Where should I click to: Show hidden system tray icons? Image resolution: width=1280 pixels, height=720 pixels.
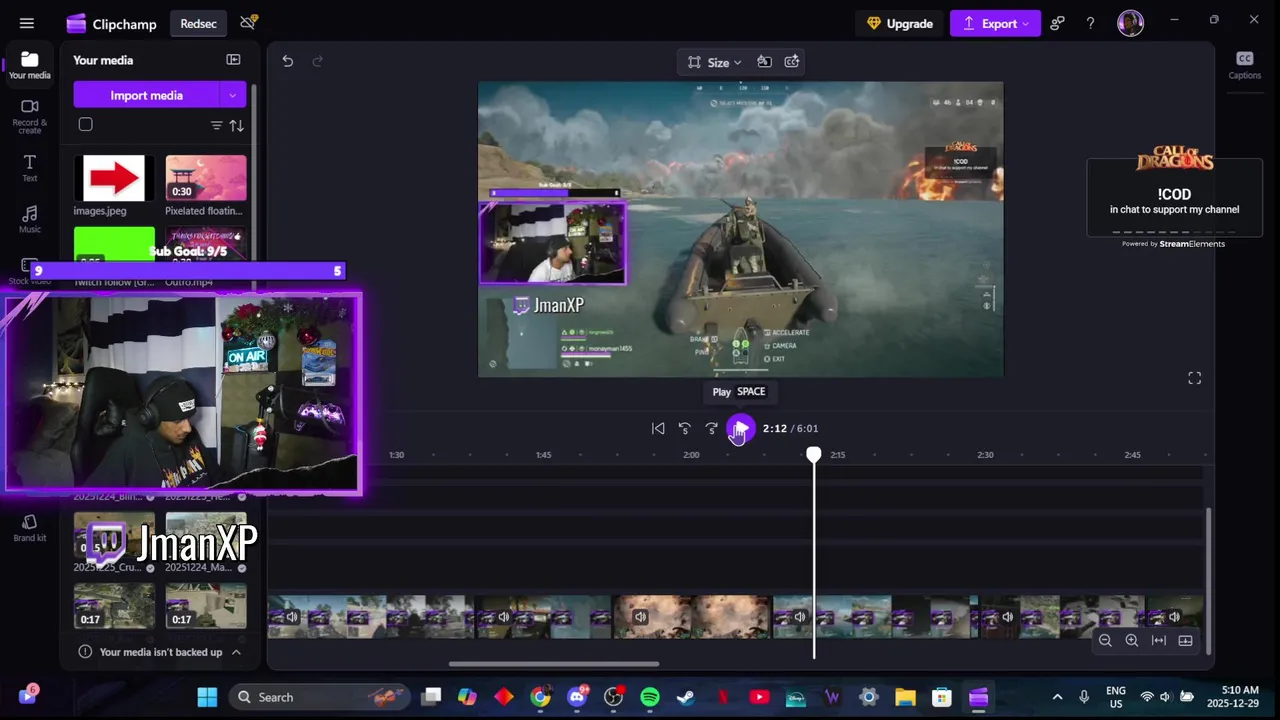(x=1057, y=697)
